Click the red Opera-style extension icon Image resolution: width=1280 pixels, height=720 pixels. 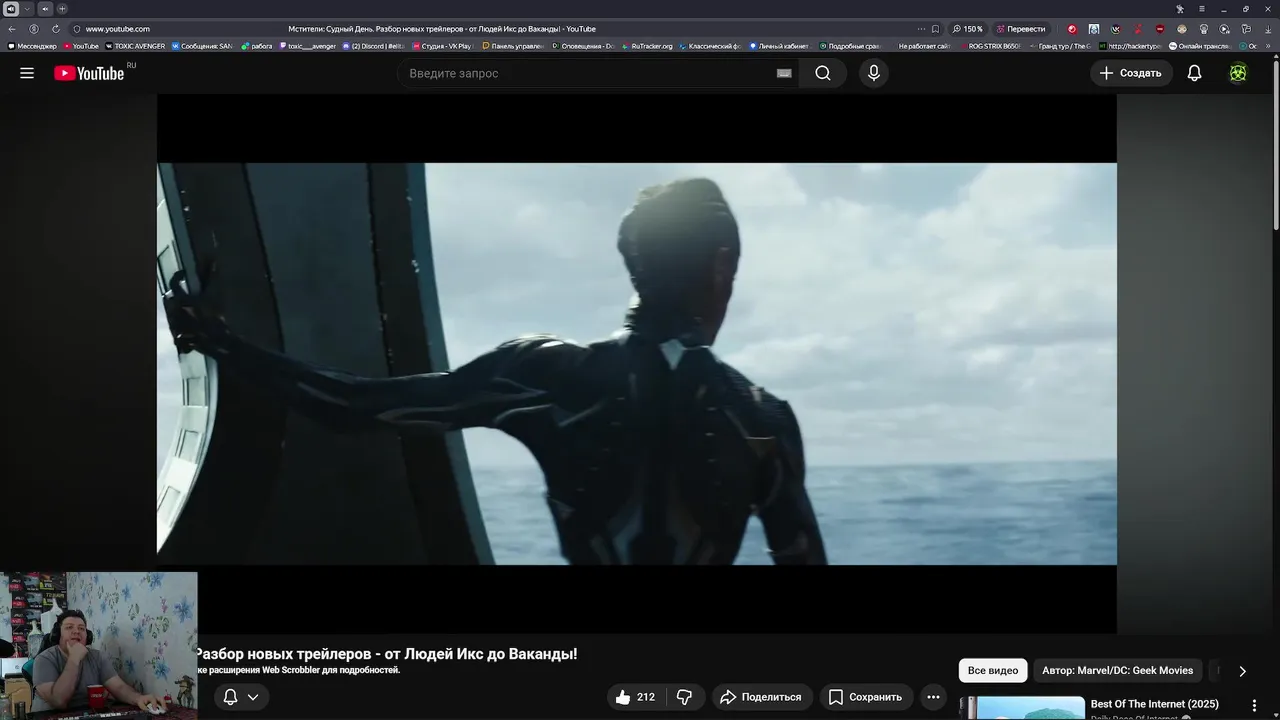(1072, 29)
